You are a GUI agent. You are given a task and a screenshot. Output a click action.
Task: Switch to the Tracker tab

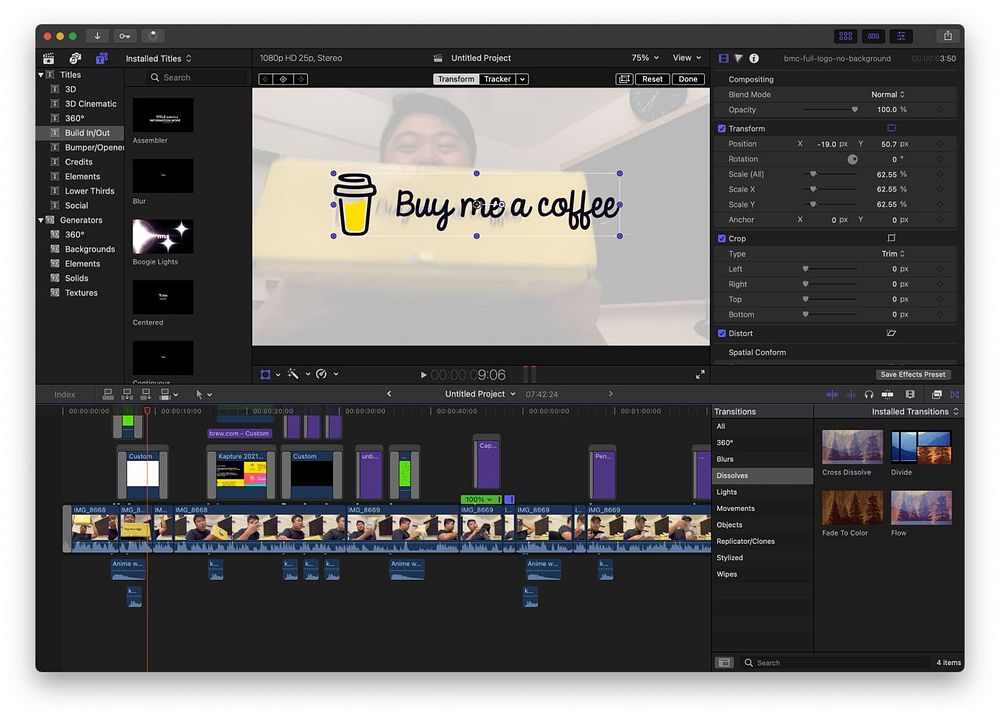click(497, 79)
